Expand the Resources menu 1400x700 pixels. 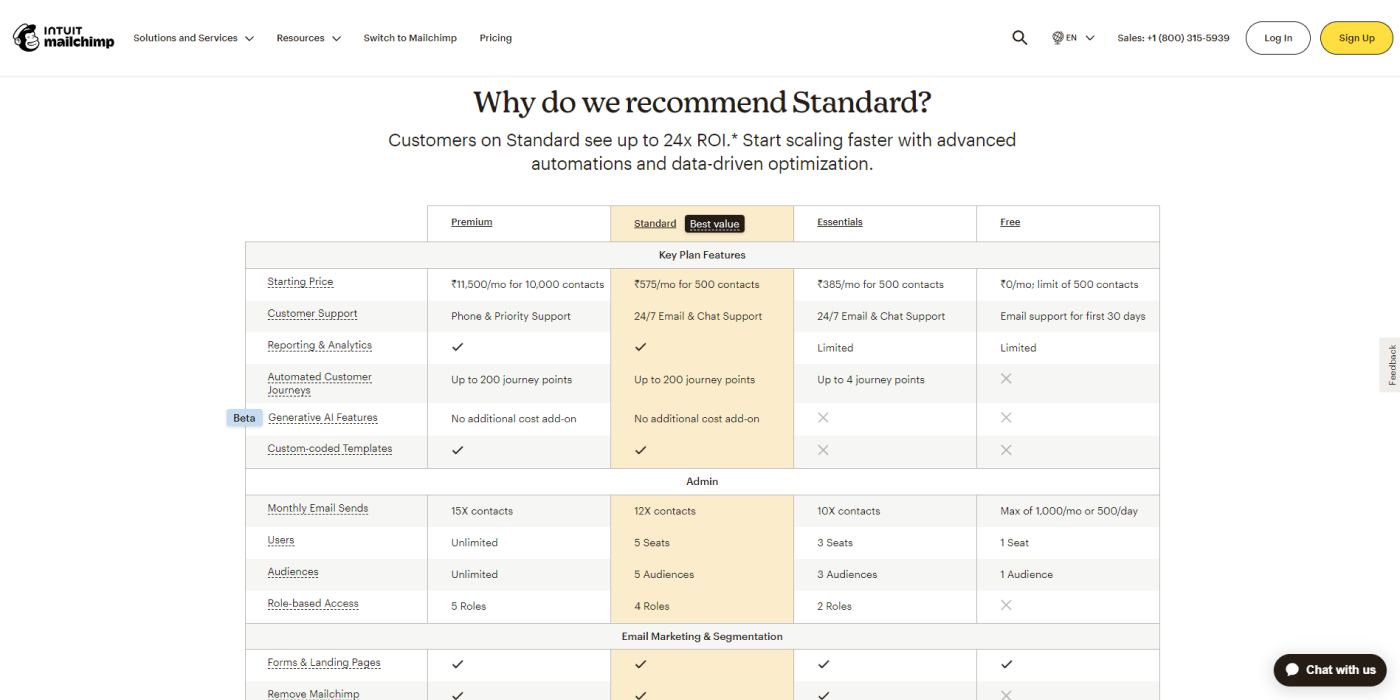tap(309, 38)
